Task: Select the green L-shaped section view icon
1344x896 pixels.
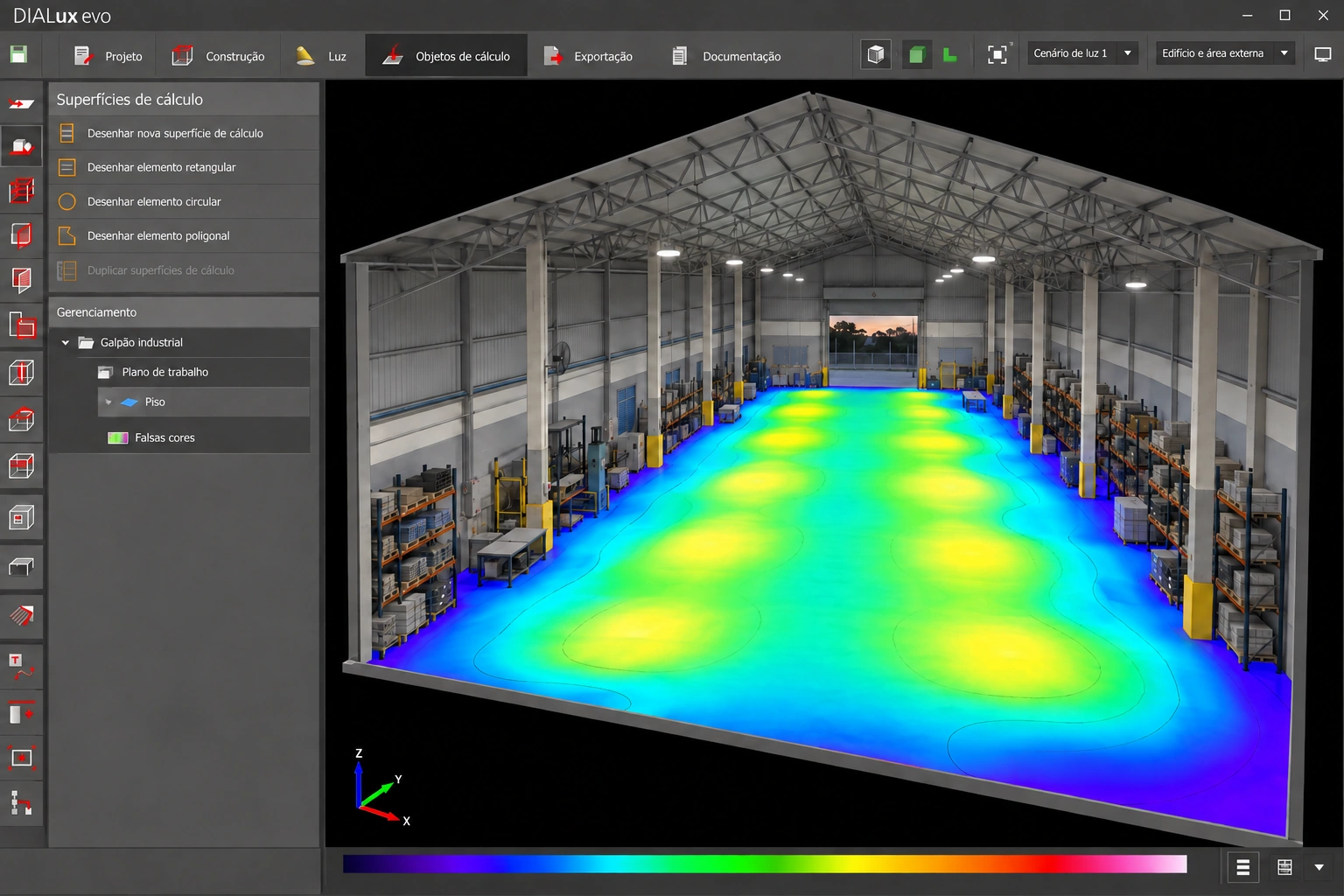Action: (x=950, y=54)
